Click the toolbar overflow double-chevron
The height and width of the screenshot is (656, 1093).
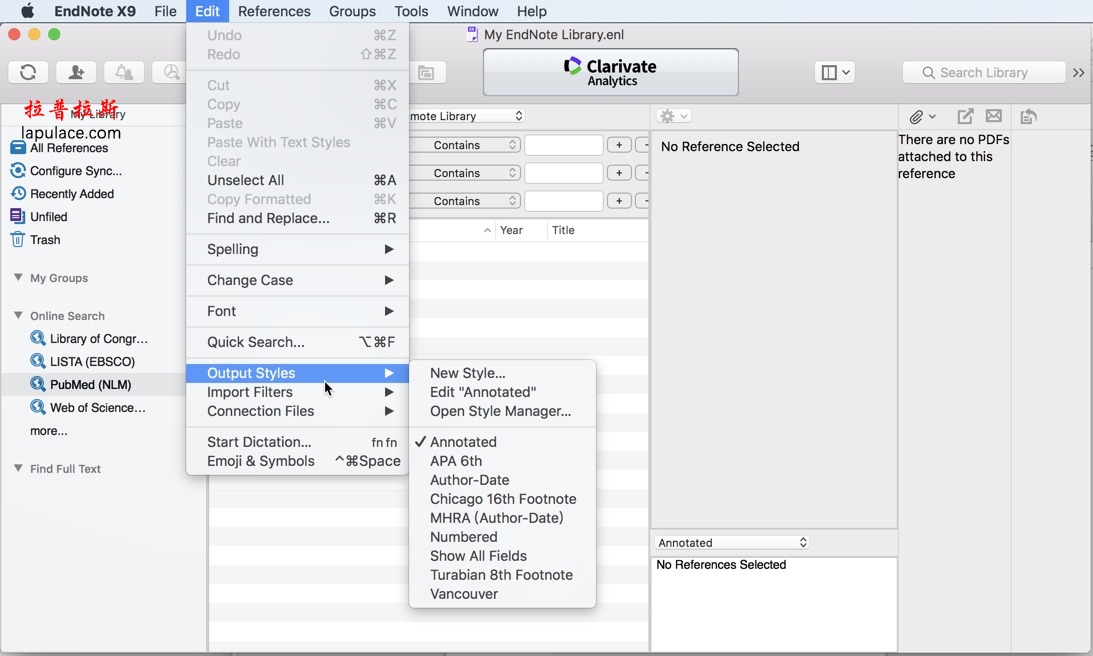tap(1078, 73)
